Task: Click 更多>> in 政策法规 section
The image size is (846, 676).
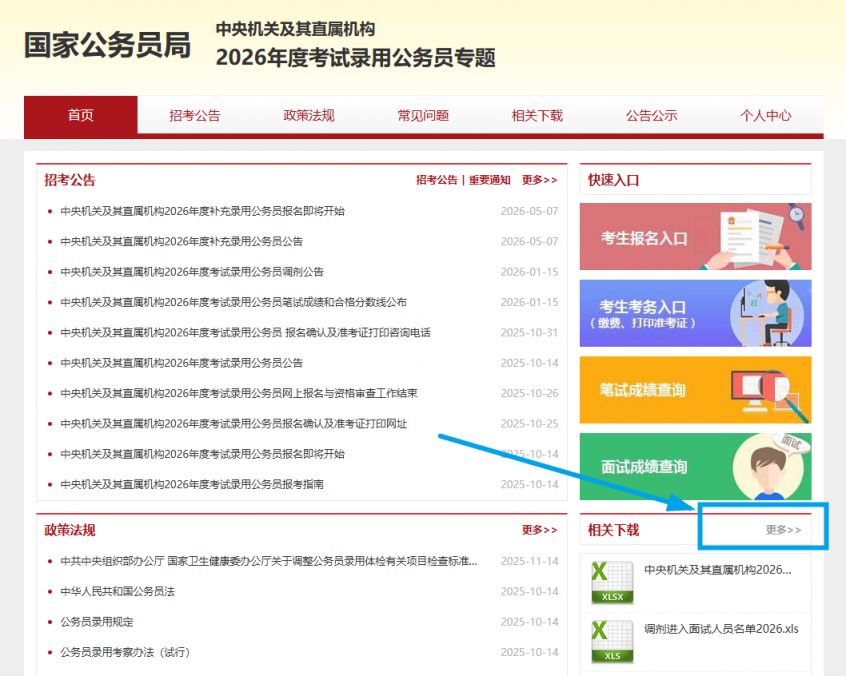Action: pos(540,530)
